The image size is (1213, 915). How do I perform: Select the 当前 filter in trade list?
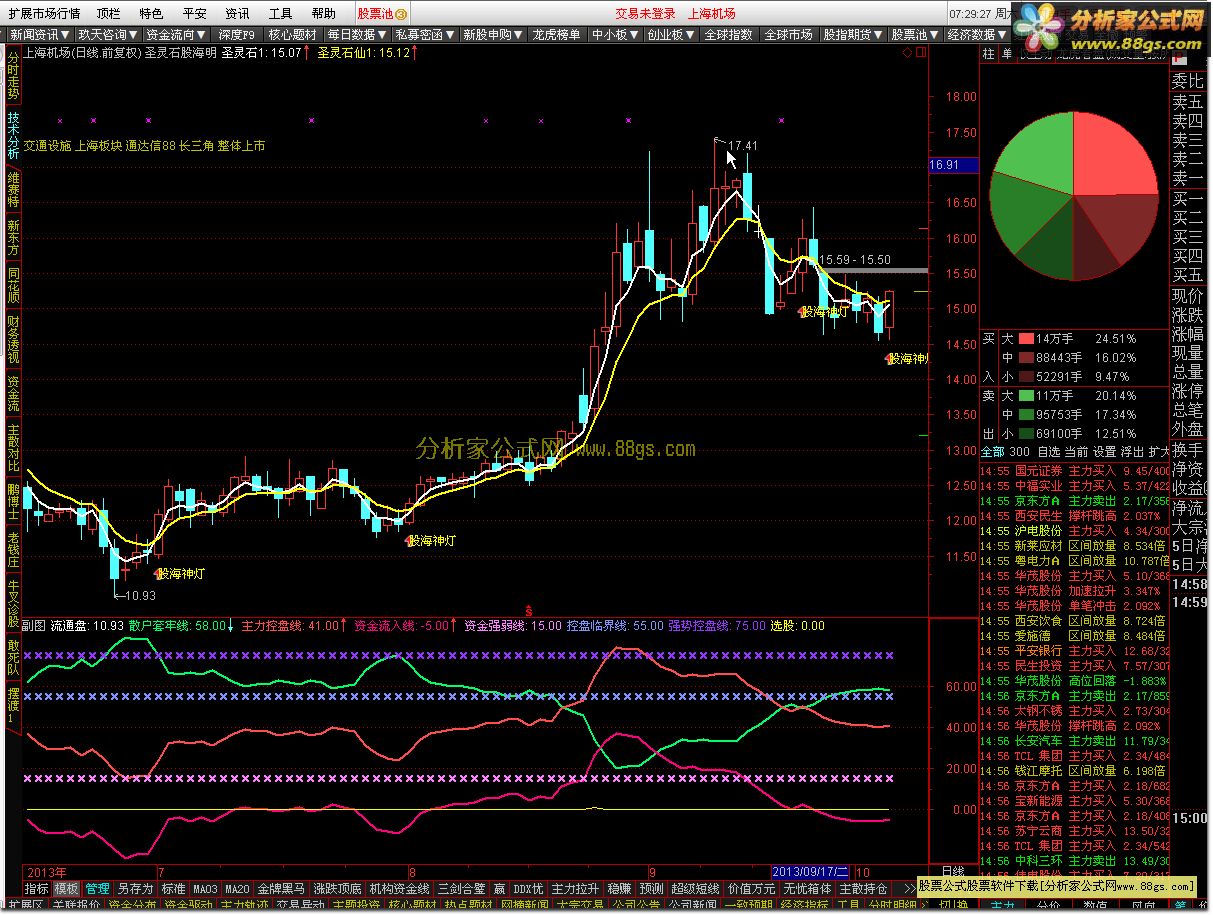click(x=1076, y=451)
